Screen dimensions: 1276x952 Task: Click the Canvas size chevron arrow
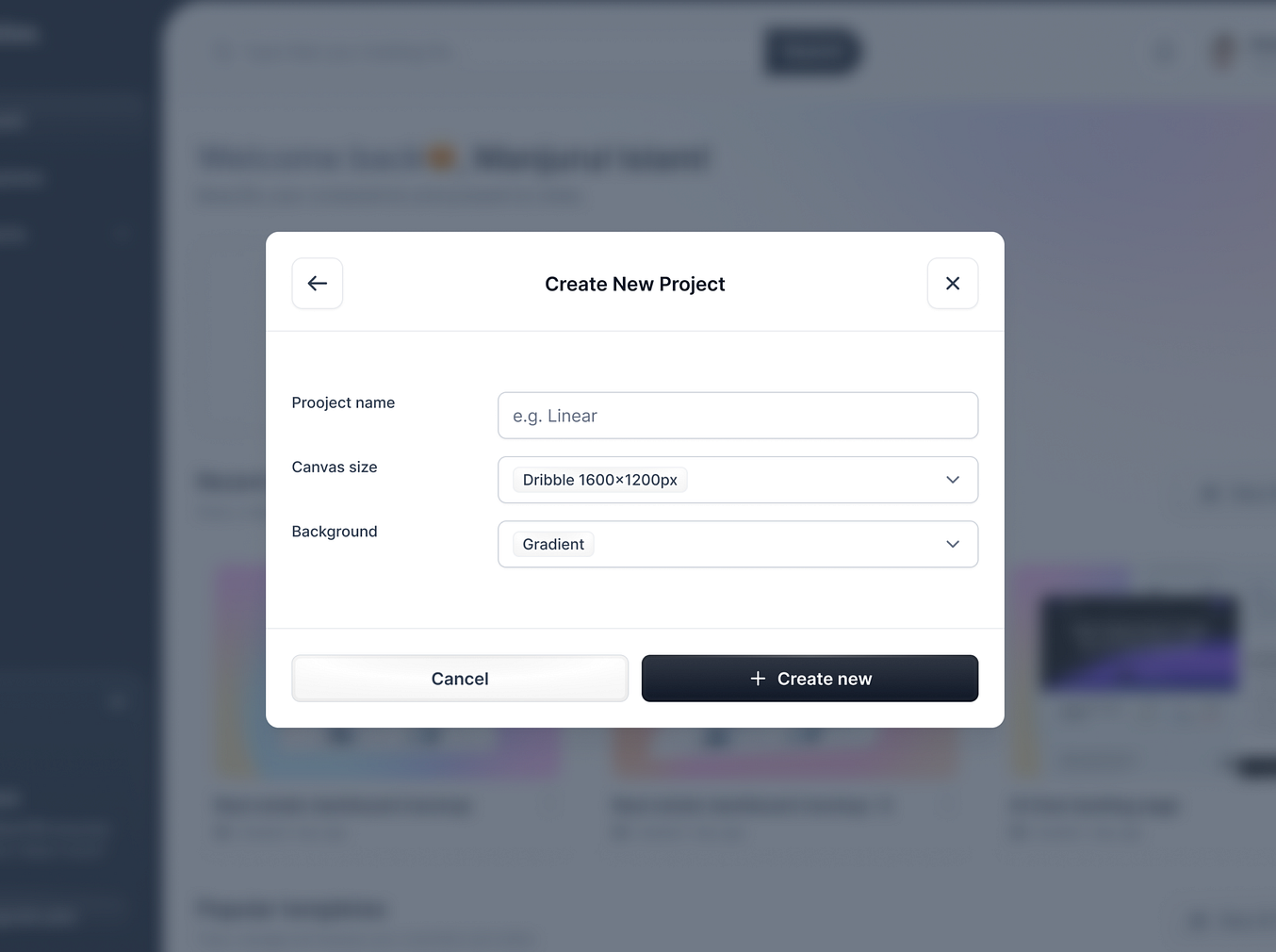tap(953, 480)
